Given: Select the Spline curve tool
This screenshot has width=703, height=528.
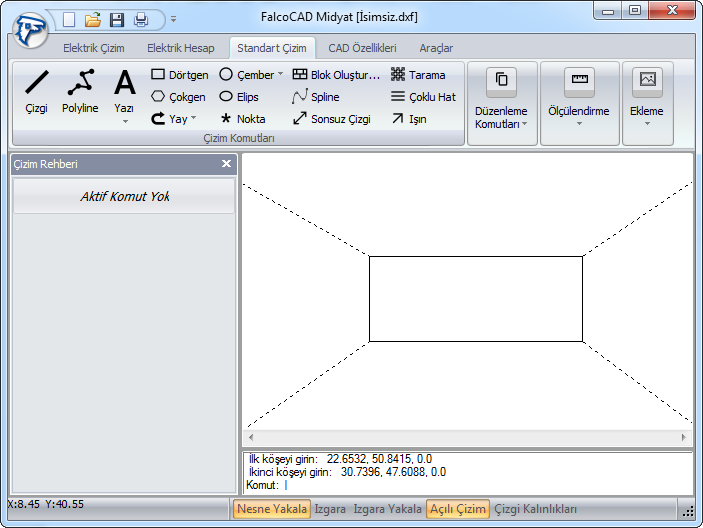Looking at the screenshot, I should [x=316, y=97].
